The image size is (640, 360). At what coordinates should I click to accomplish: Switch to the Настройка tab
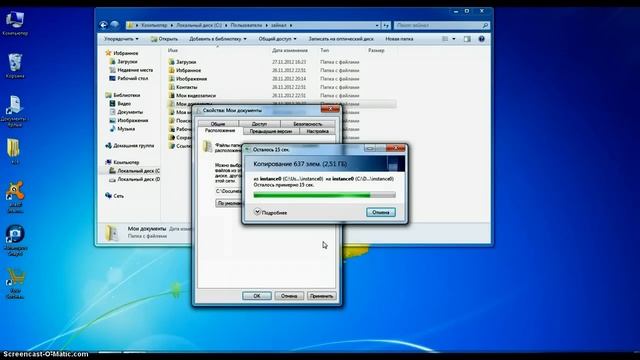pyautogui.click(x=318, y=131)
